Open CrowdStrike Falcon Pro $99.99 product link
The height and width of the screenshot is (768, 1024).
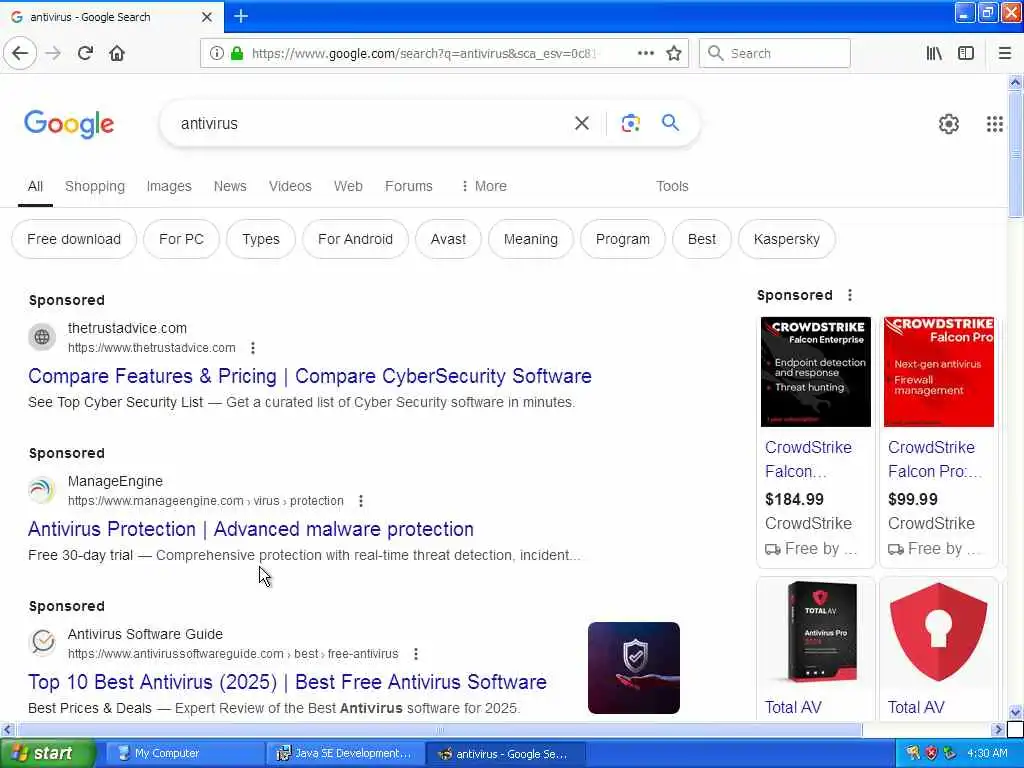[935, 459]
